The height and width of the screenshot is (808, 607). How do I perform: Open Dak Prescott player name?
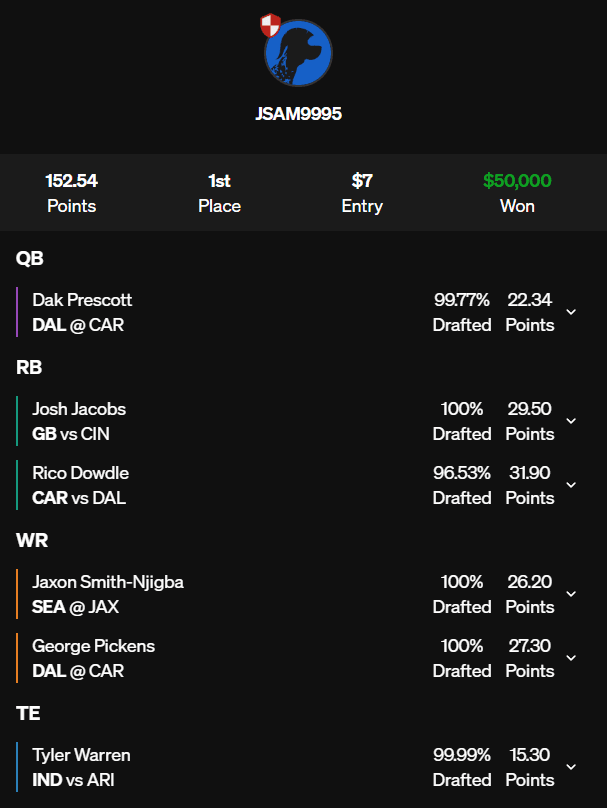82,300
